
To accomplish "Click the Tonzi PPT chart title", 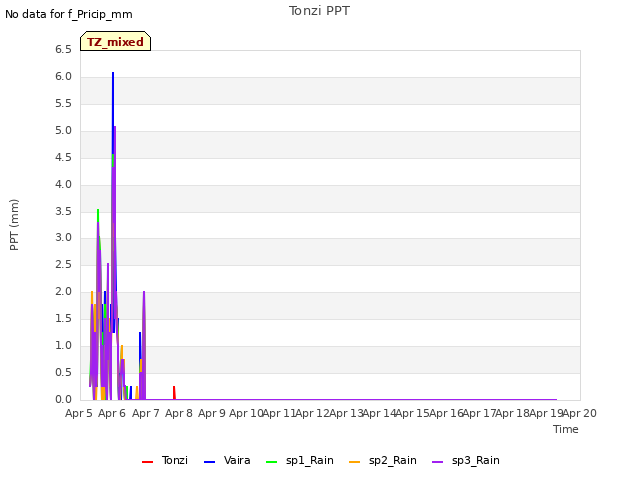I will (x=319, y=11).
